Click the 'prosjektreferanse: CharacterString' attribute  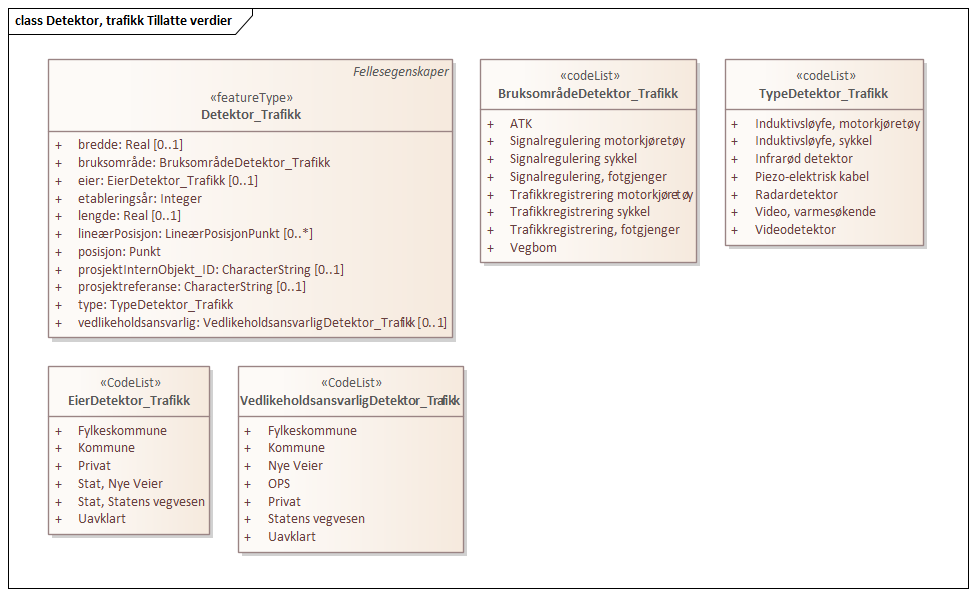pos(191,287)
